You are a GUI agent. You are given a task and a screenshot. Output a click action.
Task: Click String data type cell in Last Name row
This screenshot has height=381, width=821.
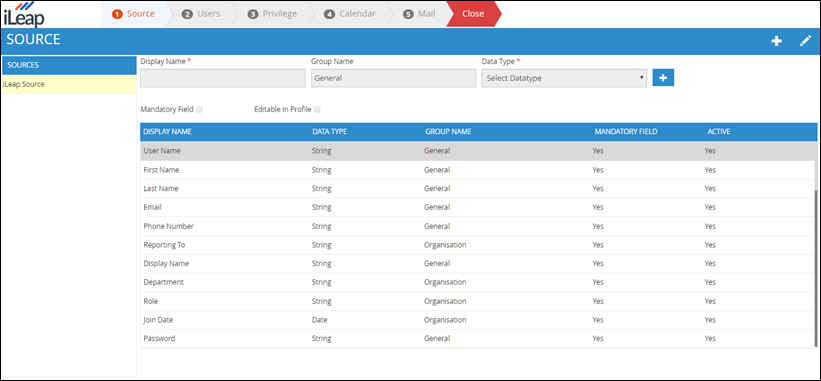click(x=321, y=188)
